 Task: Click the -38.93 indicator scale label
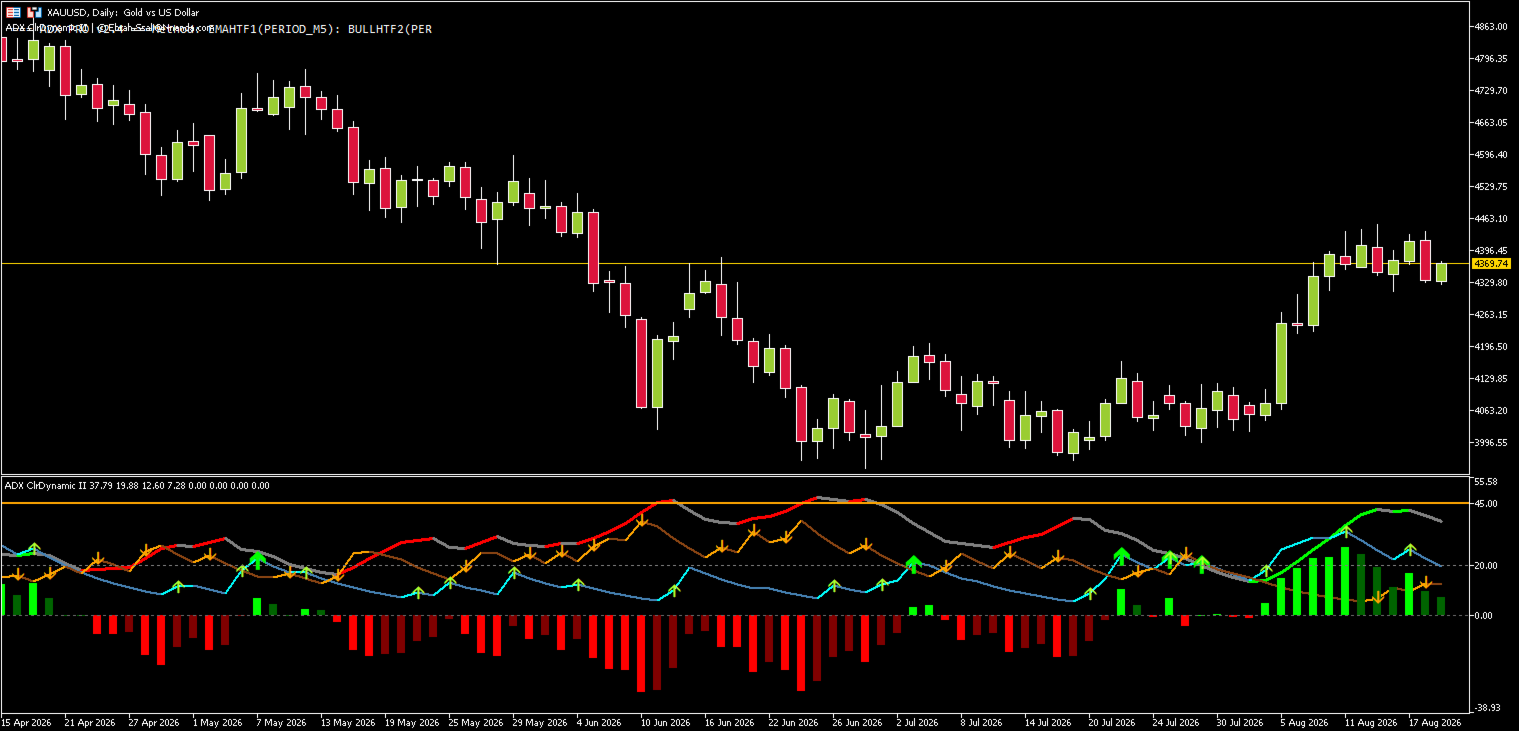(x=1487, y=707)
